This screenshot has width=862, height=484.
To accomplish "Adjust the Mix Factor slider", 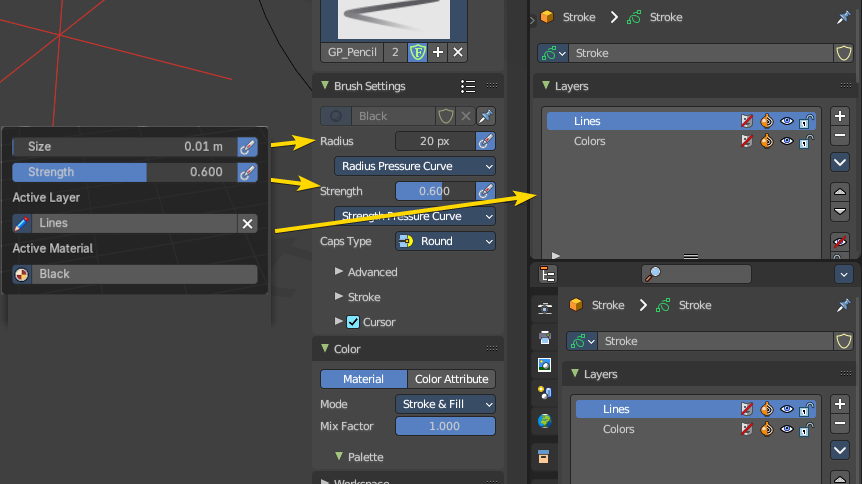I will click(x=445, y=426).
